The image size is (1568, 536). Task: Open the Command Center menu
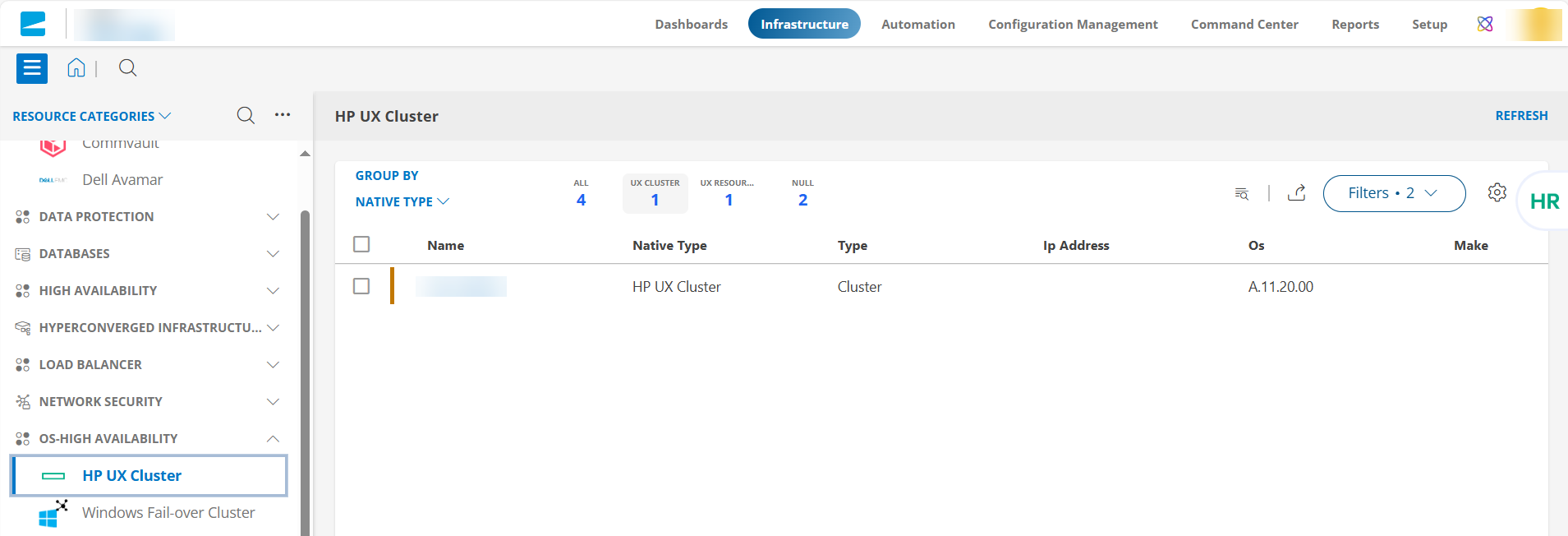[1244, 24]
